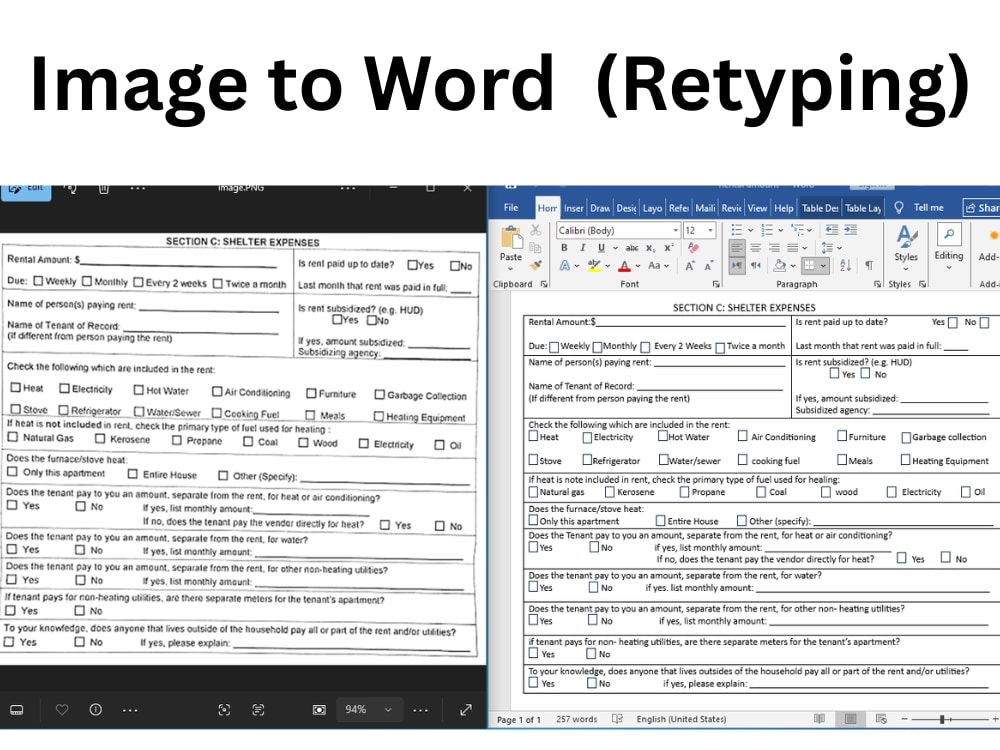
Task: Show paragraph marks with pilcrow icon
Action: tap(869, 265)
